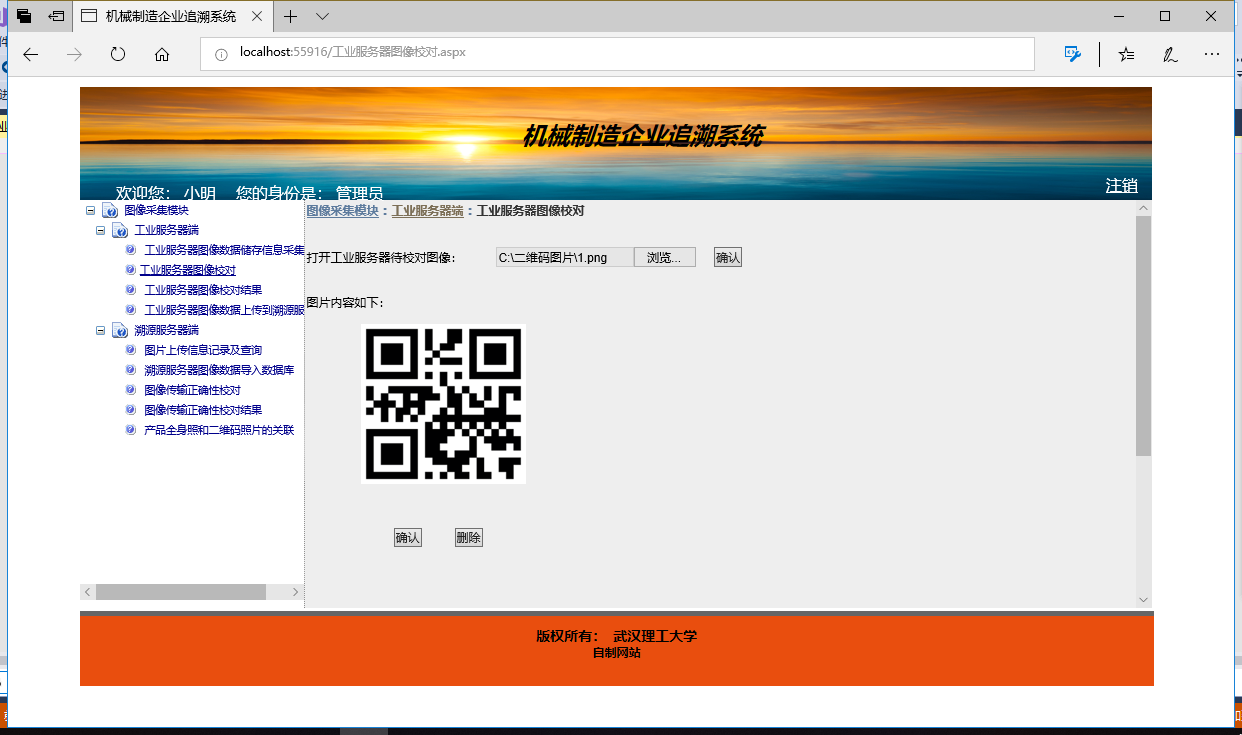The image size is (1242, 735).
Task: Click the file path field C:\二维码图片\1.png
Action: [565, 258]
